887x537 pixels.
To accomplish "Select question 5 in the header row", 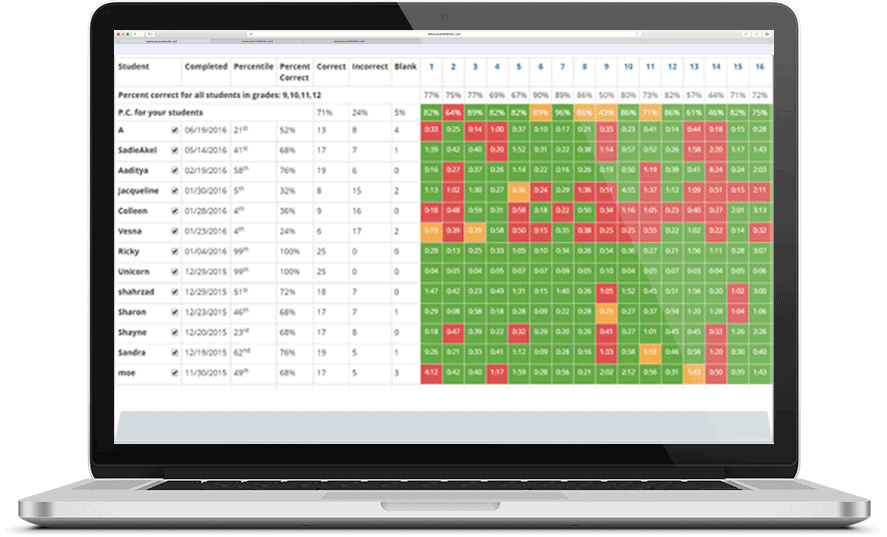I will coord(518,67).
